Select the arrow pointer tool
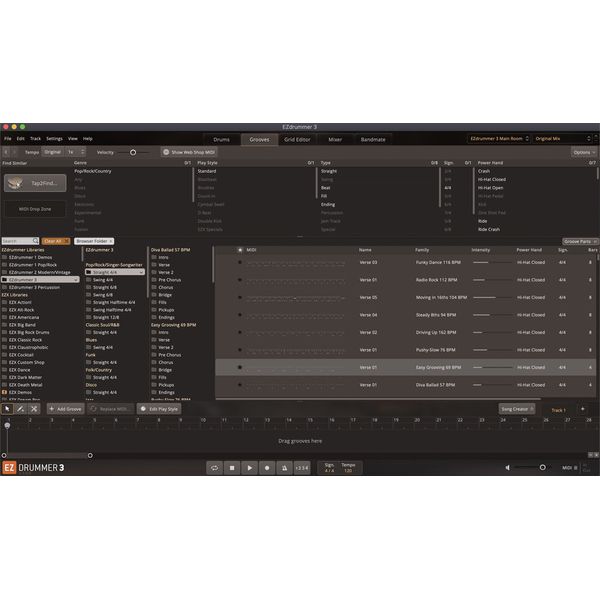This screenshot has width=600, height=600. tap(7, 409)
